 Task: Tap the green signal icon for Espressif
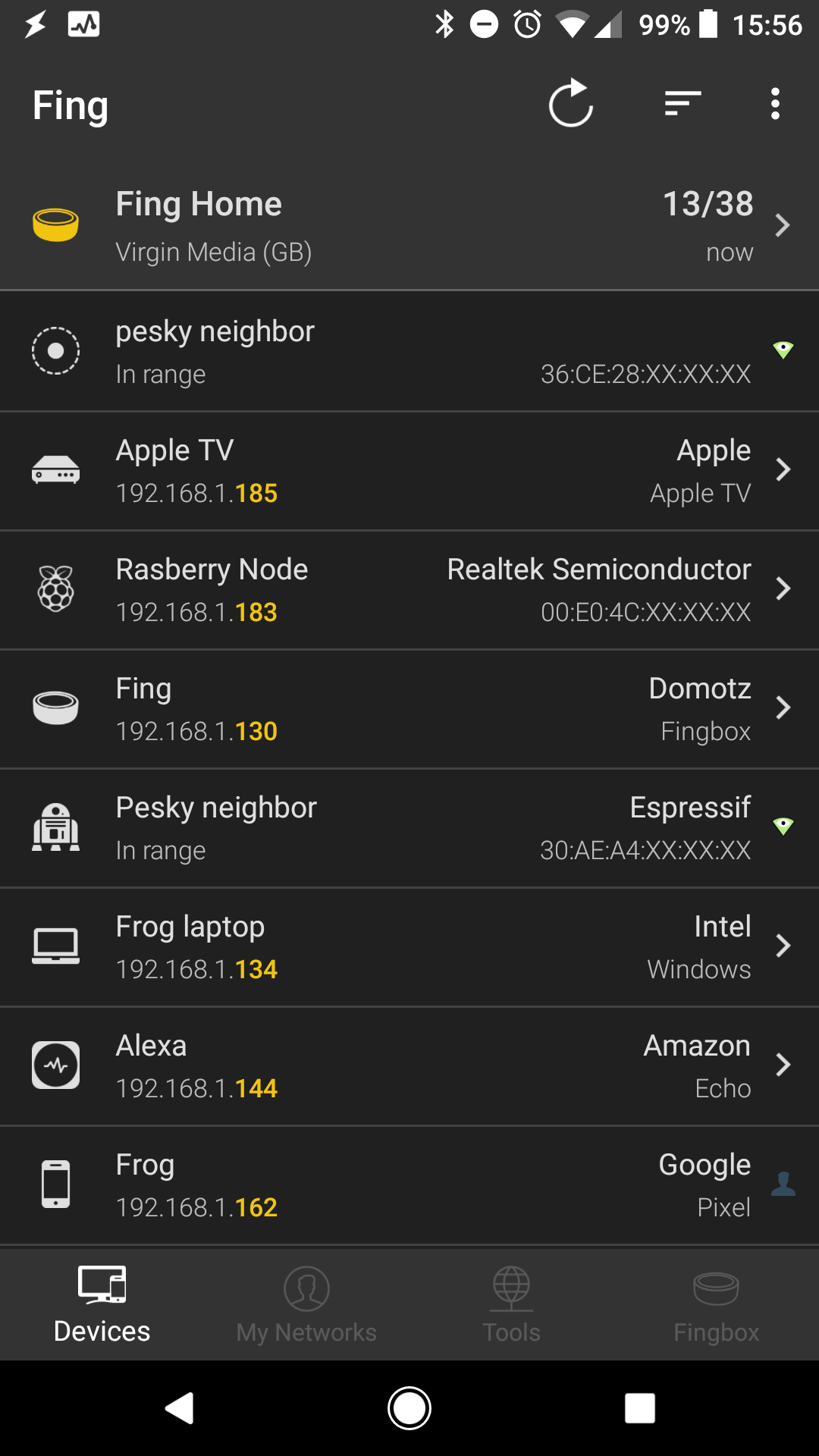[783, 826]
